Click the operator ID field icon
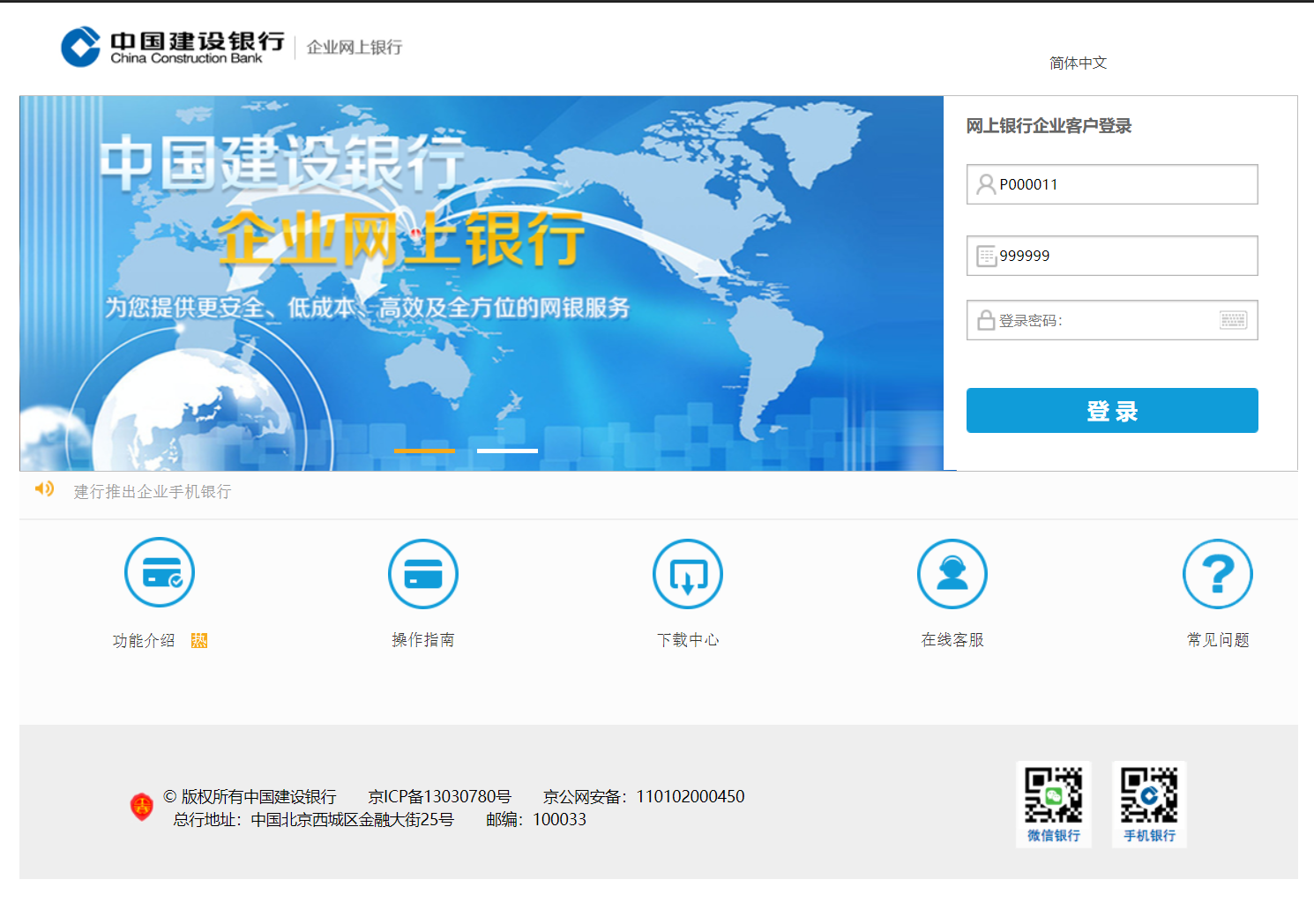 click(986, 256)
